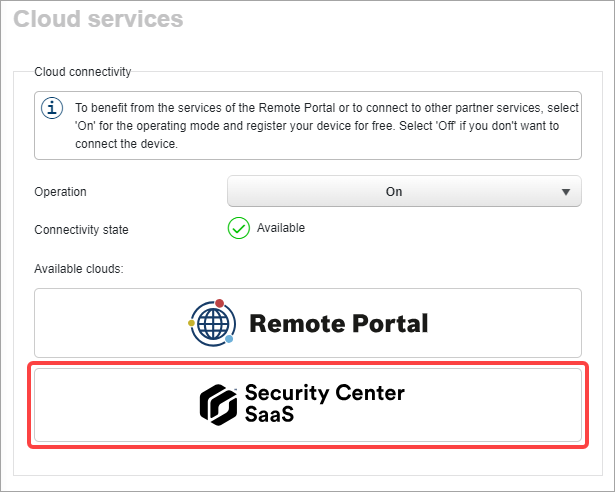The width and height of the screenshot is (615, 492).
Task: Click the green Connectivity state checkmark icon
Action: 238,229
